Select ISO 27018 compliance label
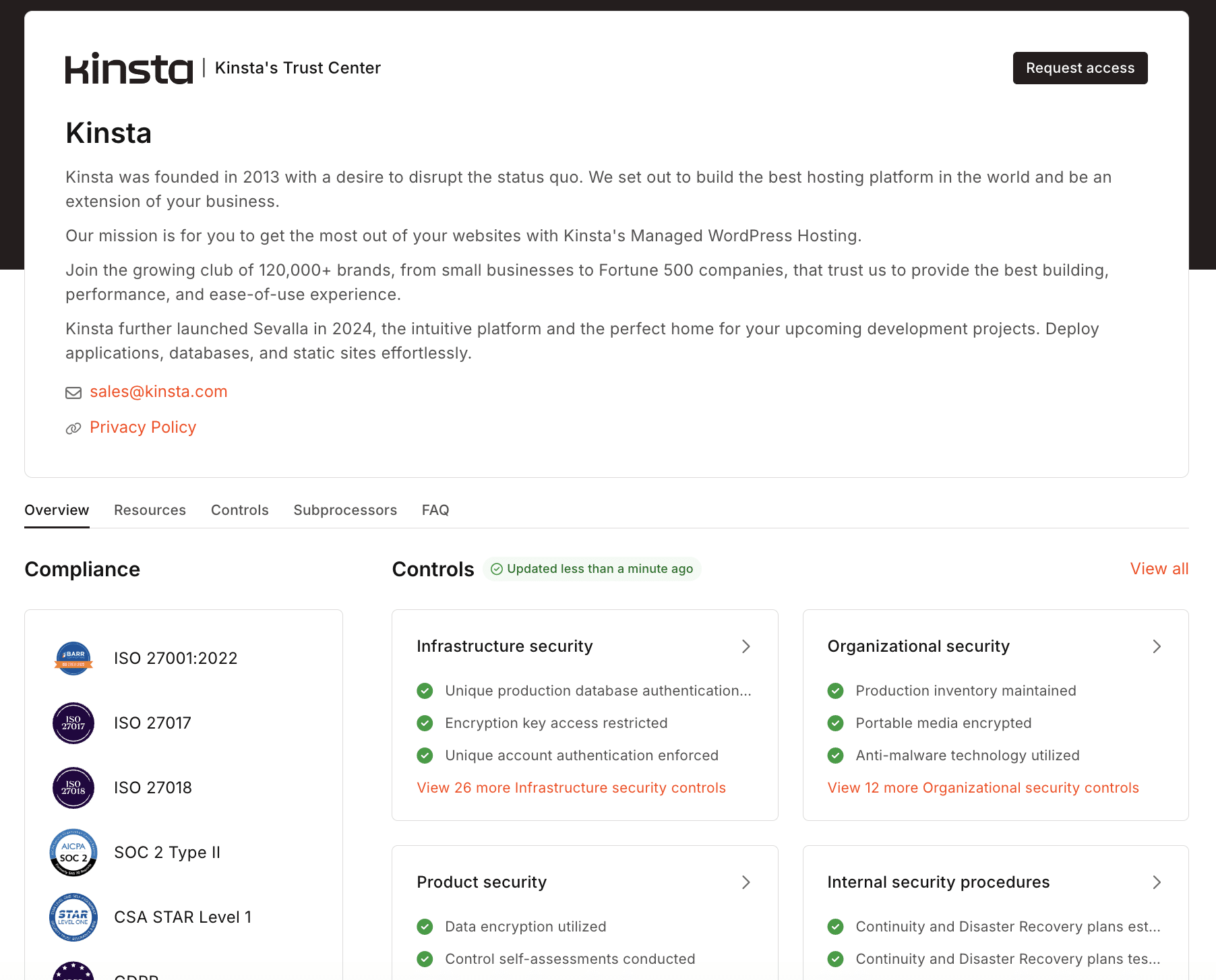The width and height of the screenshot is (1216, 980). [x=153, y=788]
